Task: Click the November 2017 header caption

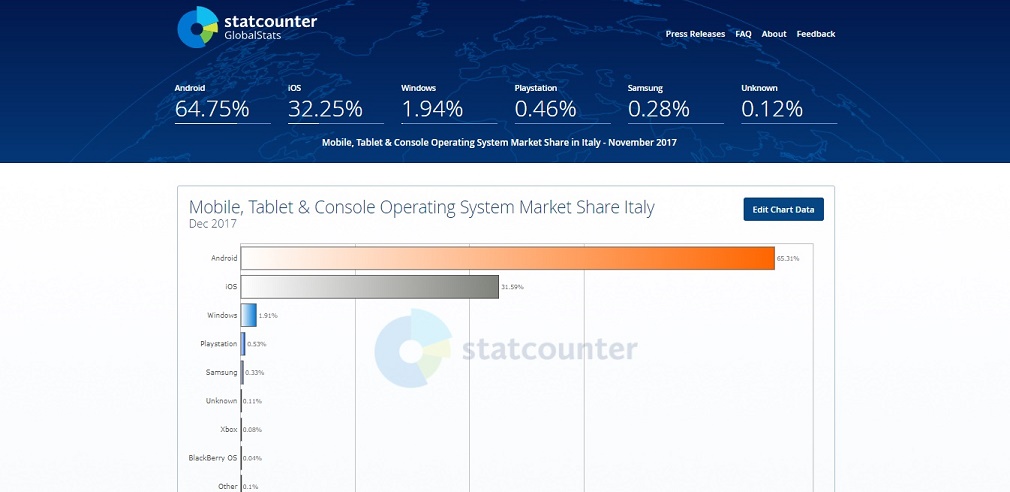Action: point(499,142)
